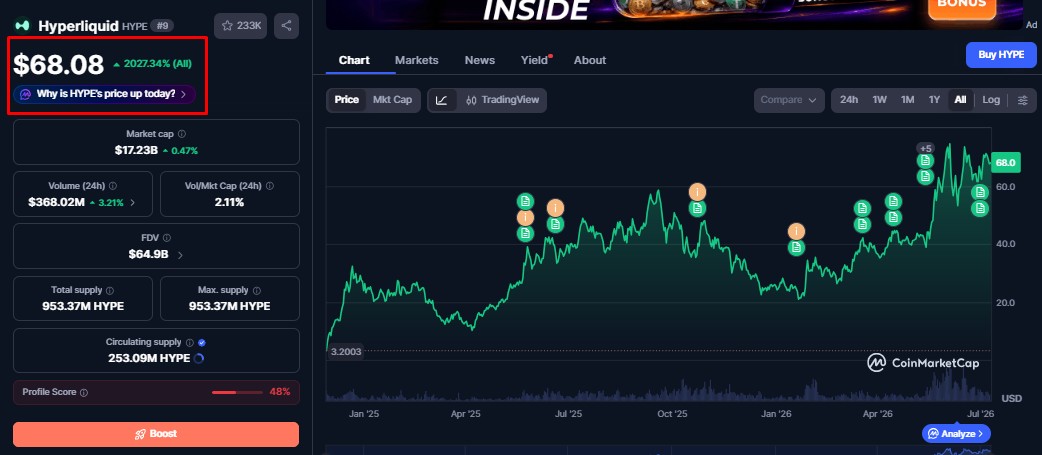Switch to TradingView chart
1042x455 pixels.
(502, 100)
